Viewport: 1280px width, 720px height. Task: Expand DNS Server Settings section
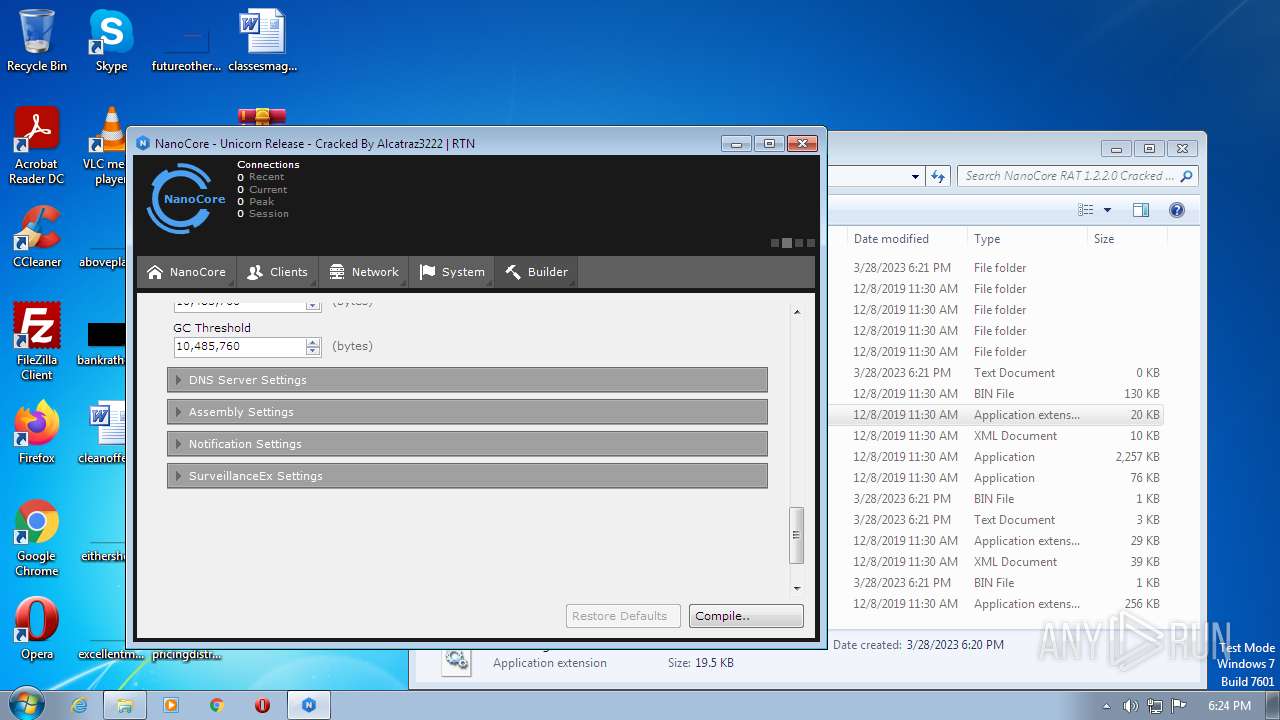coord(467,380)
